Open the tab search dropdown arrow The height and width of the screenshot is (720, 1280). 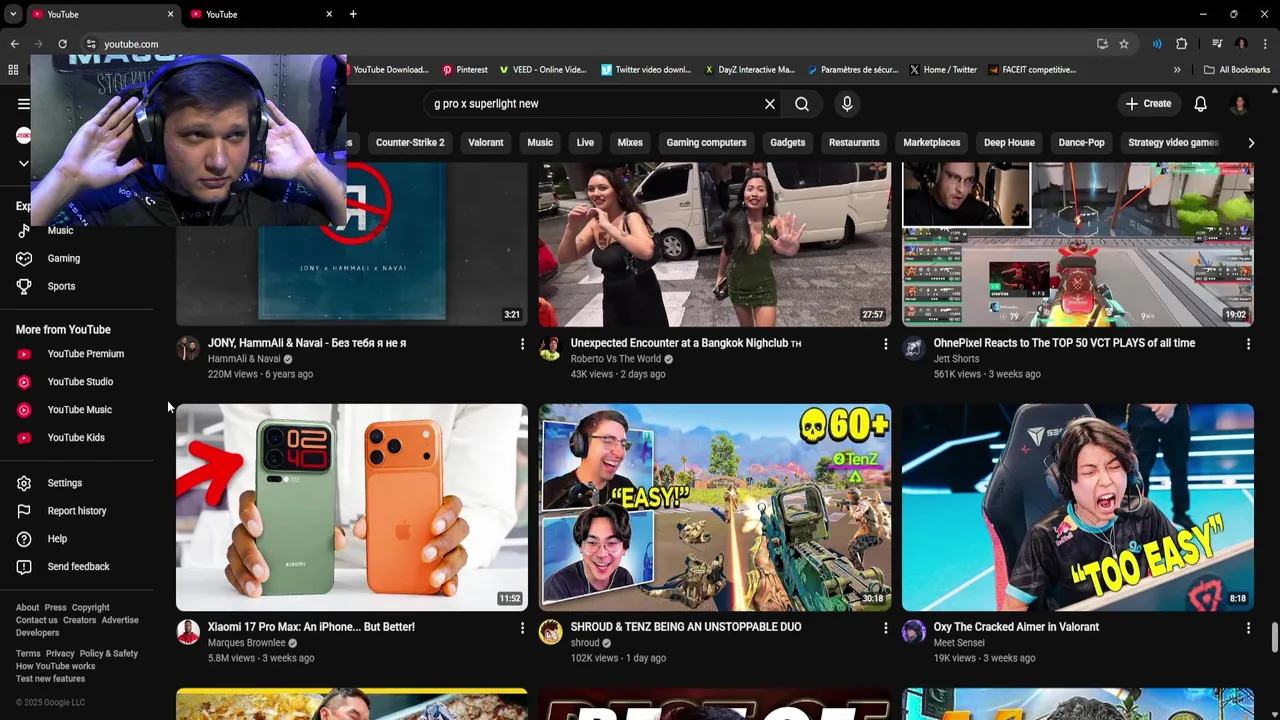tap(13, 14)
